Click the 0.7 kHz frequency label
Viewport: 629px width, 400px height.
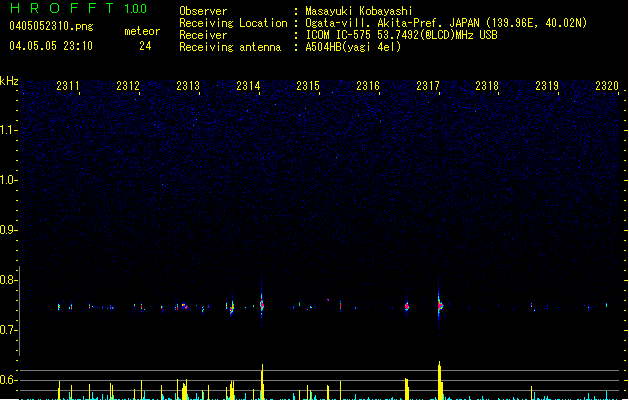pyautogui.click(x=9, y=330)
